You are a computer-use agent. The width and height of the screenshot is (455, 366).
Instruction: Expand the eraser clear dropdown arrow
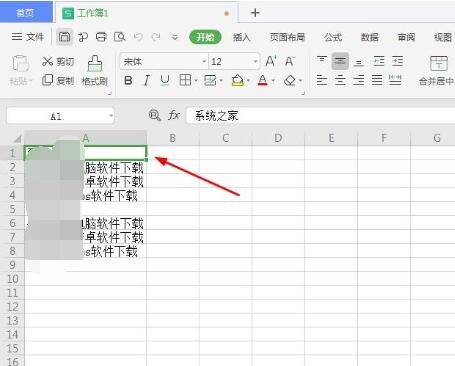301,81
